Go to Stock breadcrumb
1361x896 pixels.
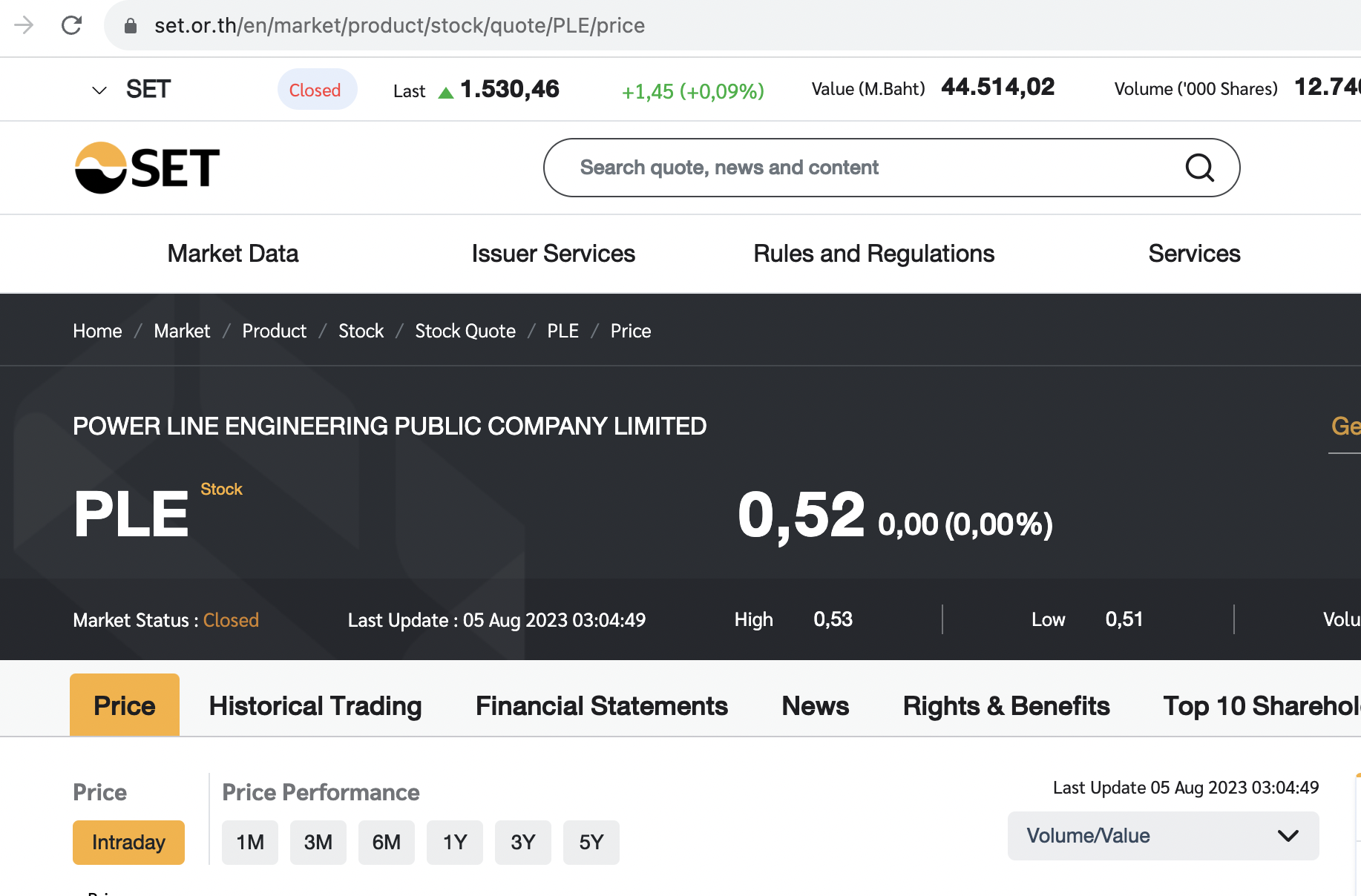click(361, 331)
